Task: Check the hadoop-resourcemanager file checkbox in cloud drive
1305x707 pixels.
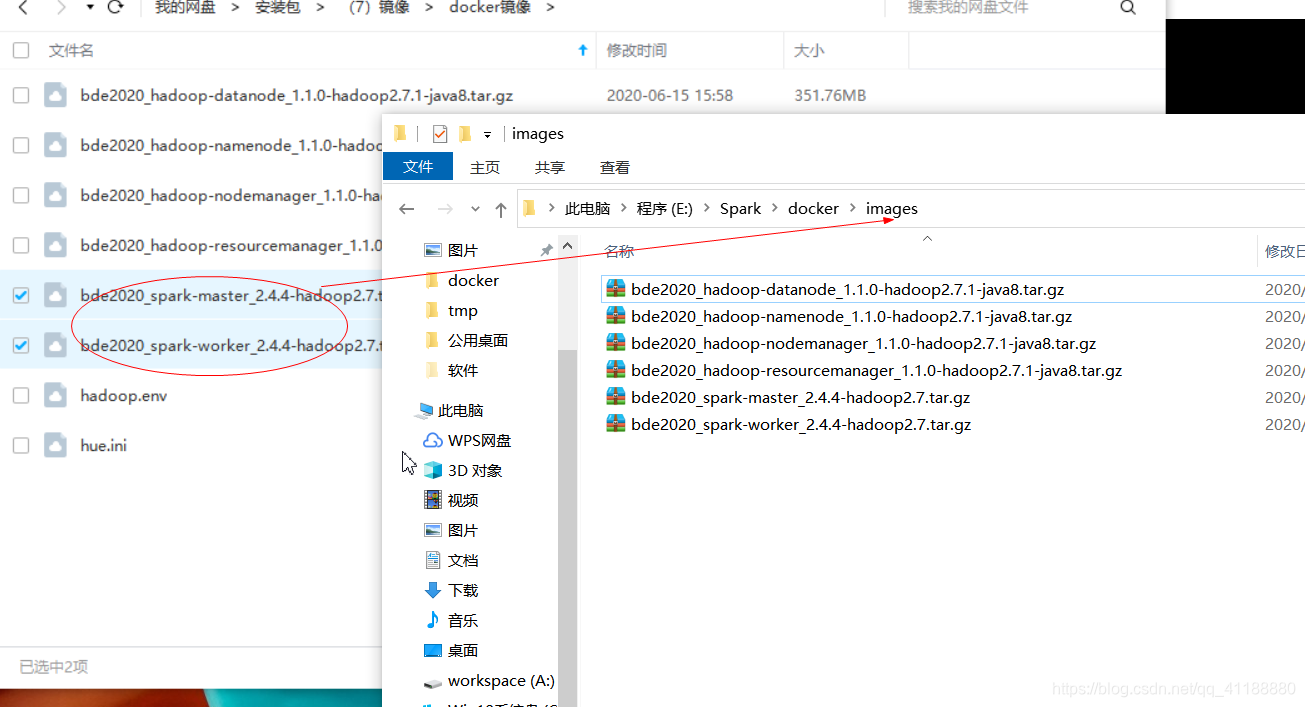Action: tap(21, 245)
